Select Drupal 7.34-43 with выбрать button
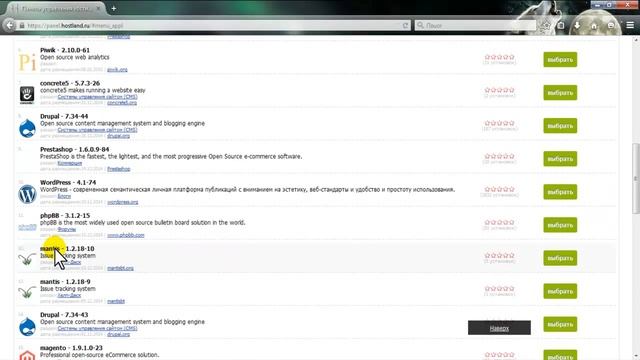 tap(560, 324)
